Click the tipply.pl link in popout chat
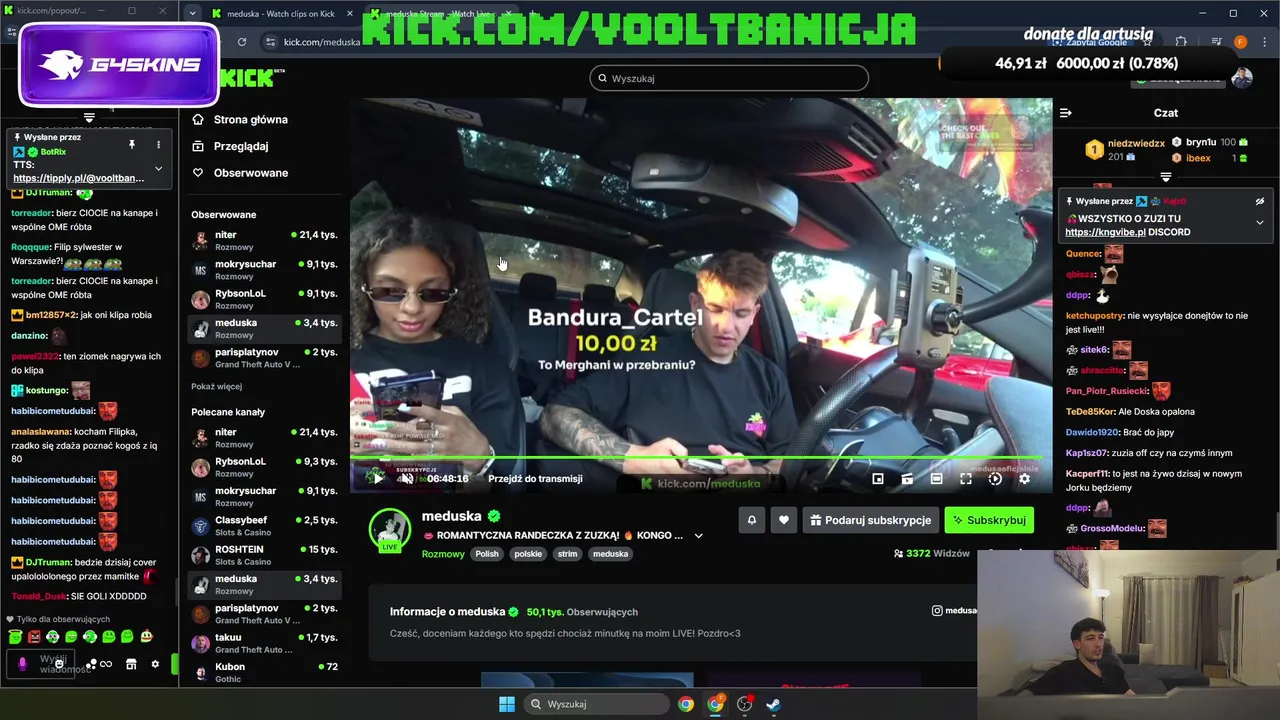The image size is (1280, 720). click(79, 178)
